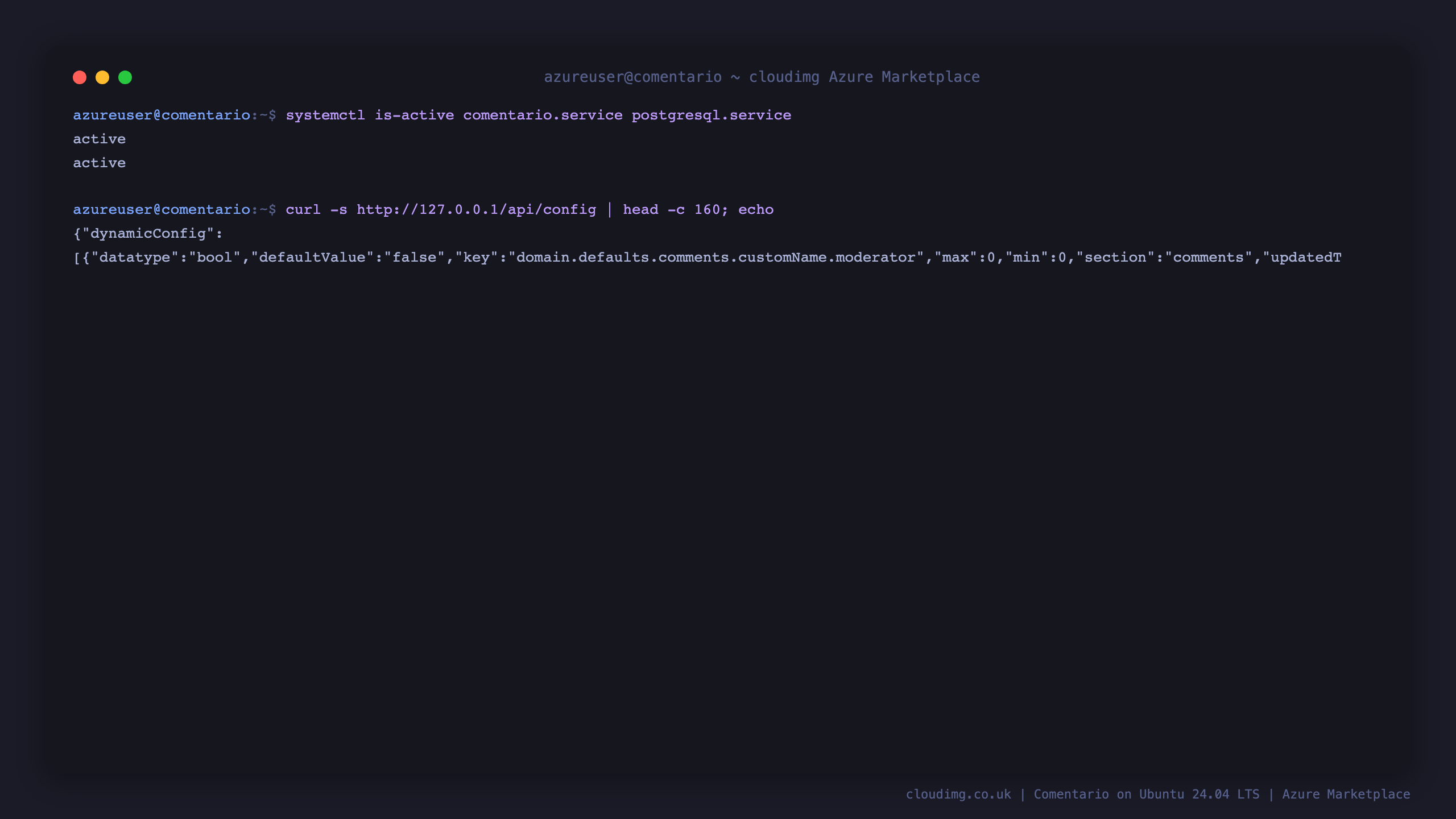Click the first azureuser@comentario prompt

(x=162, y=115)
